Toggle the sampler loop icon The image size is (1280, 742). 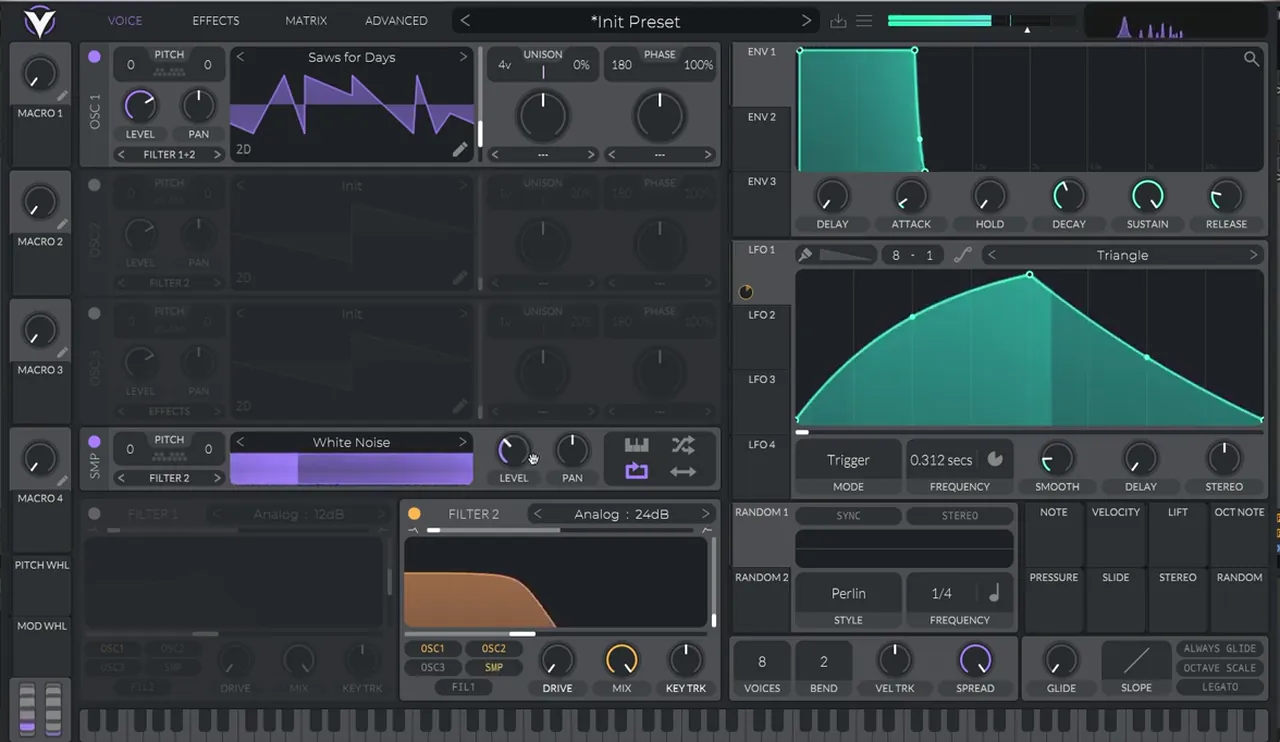(637, 471)
